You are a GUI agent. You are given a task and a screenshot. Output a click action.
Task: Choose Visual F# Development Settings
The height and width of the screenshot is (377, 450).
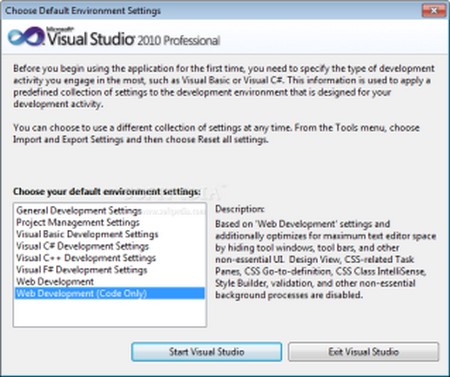point(82,270)
